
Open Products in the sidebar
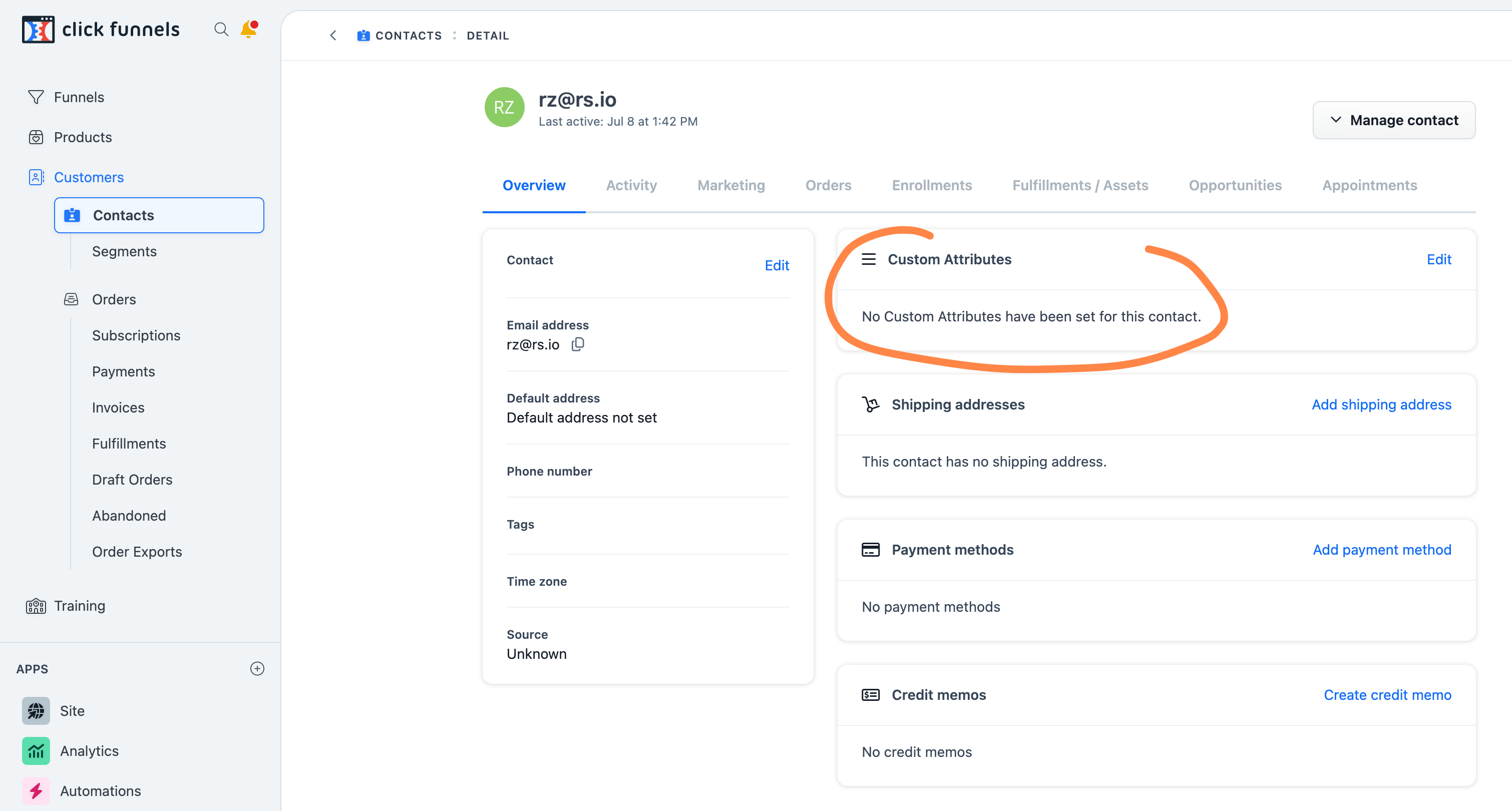(83, 137)
